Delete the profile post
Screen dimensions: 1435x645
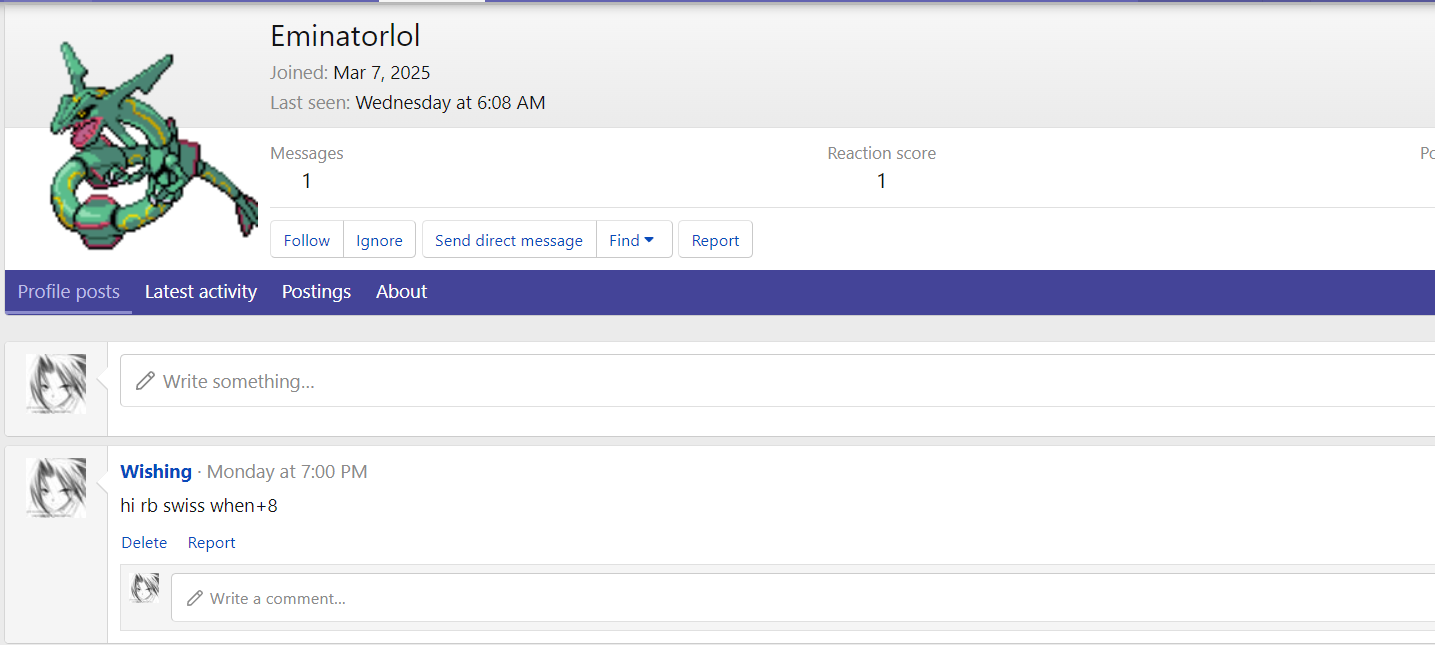point(144,543)
